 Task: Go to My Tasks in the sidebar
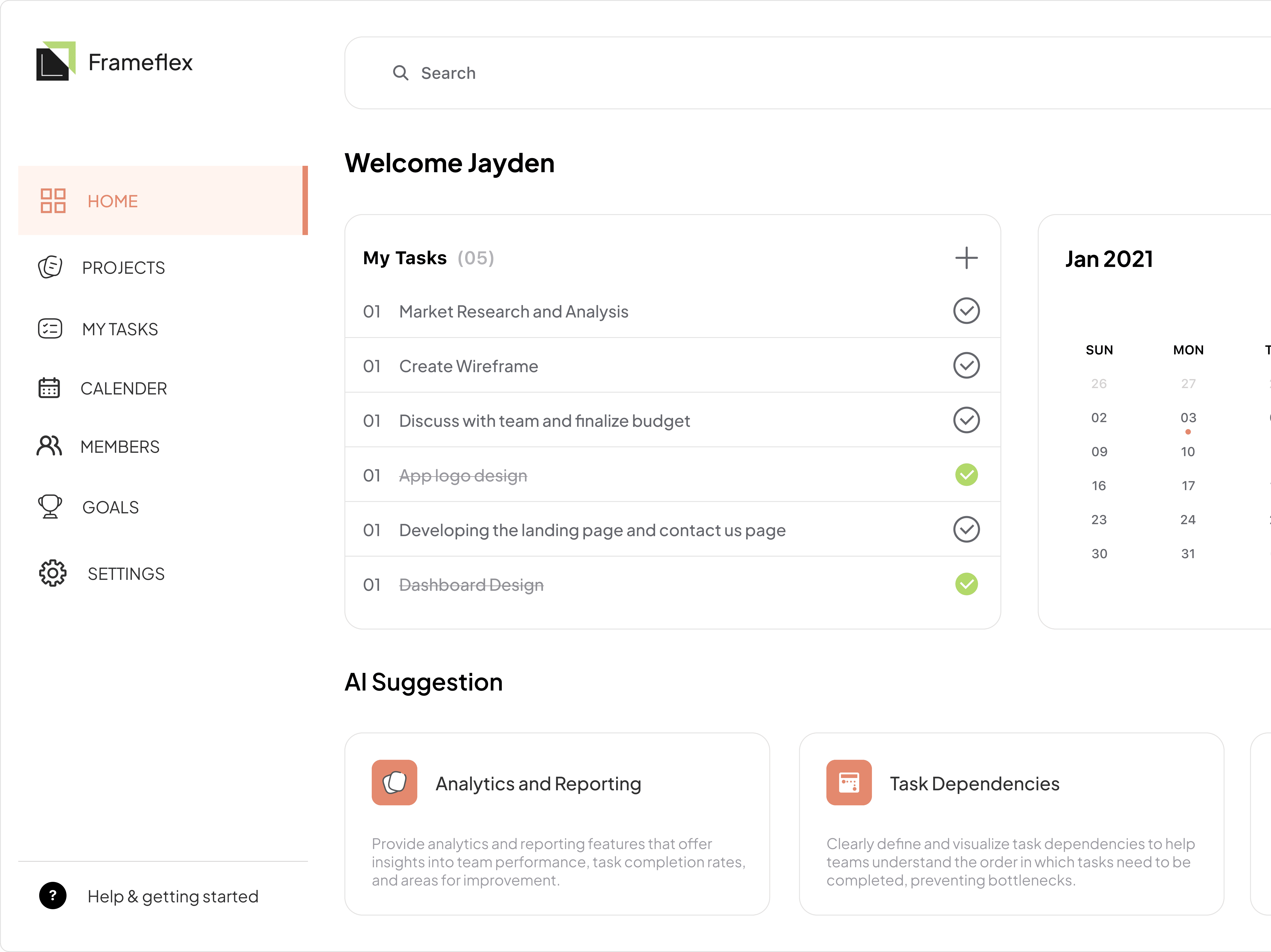click(120, 329)
